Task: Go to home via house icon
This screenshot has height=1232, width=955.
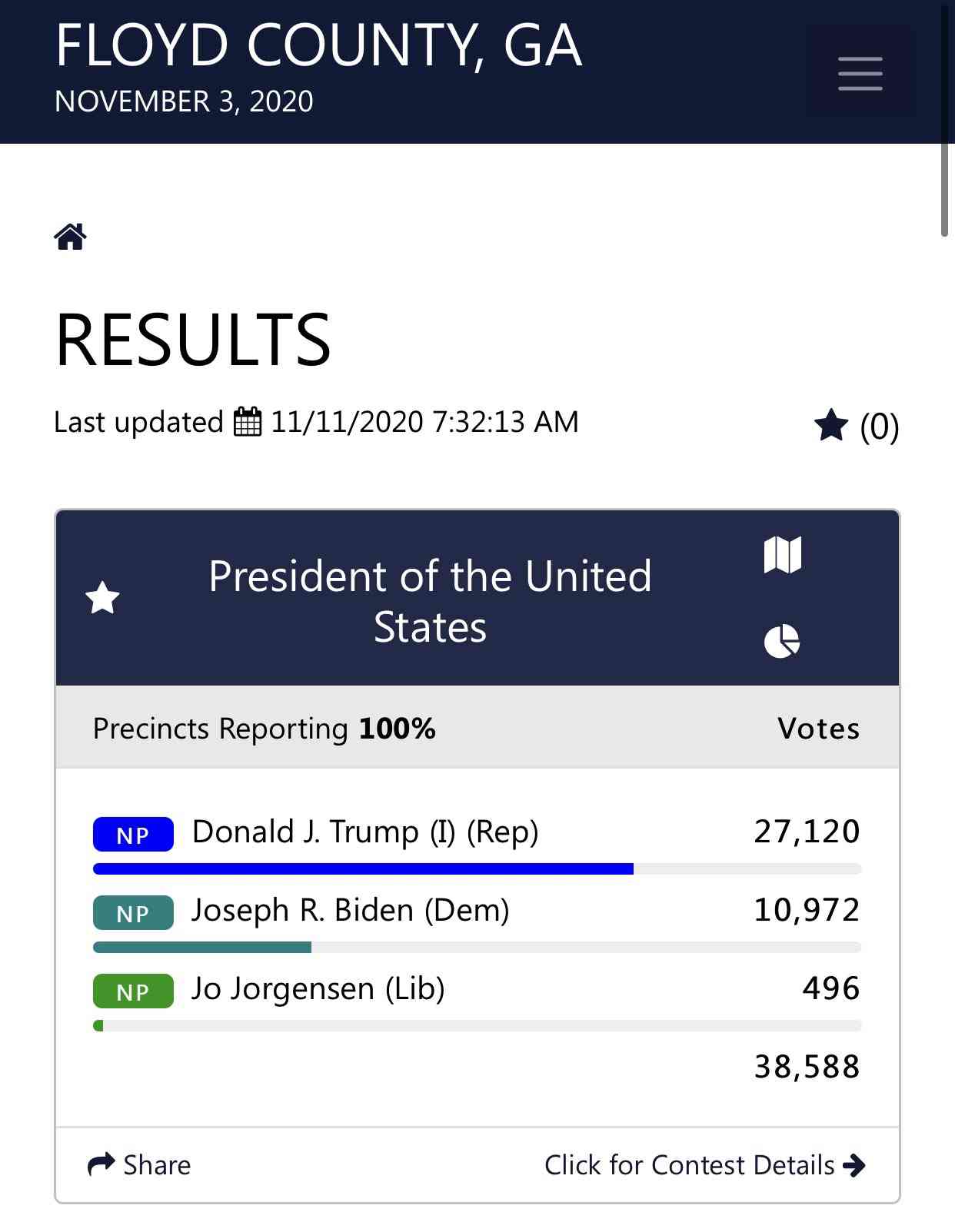Action: coord(71,236)
